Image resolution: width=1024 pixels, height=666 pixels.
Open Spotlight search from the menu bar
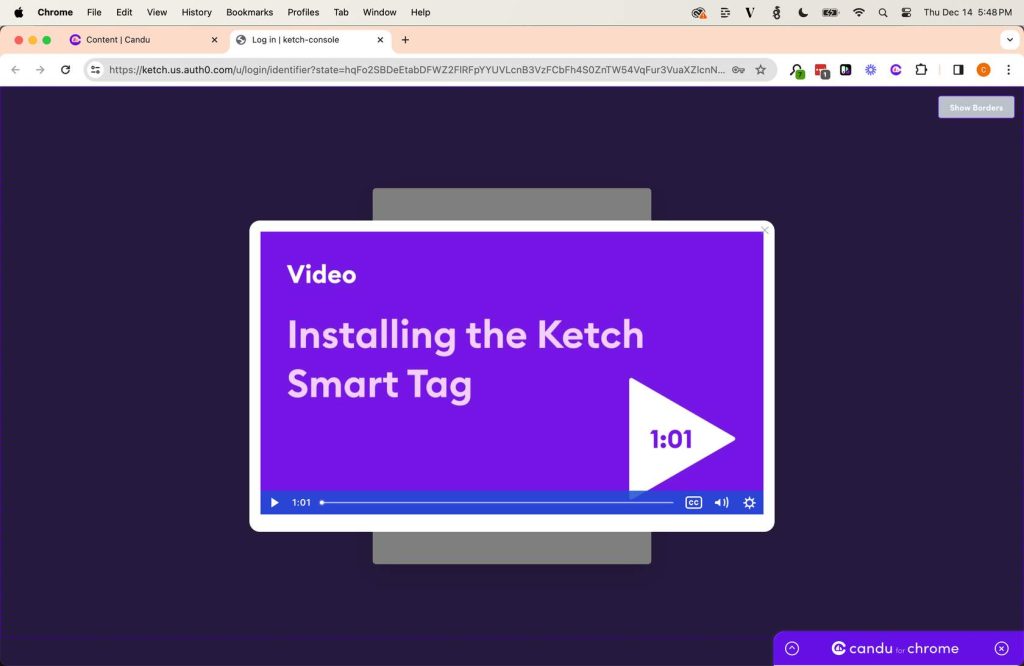click(882, 12)
